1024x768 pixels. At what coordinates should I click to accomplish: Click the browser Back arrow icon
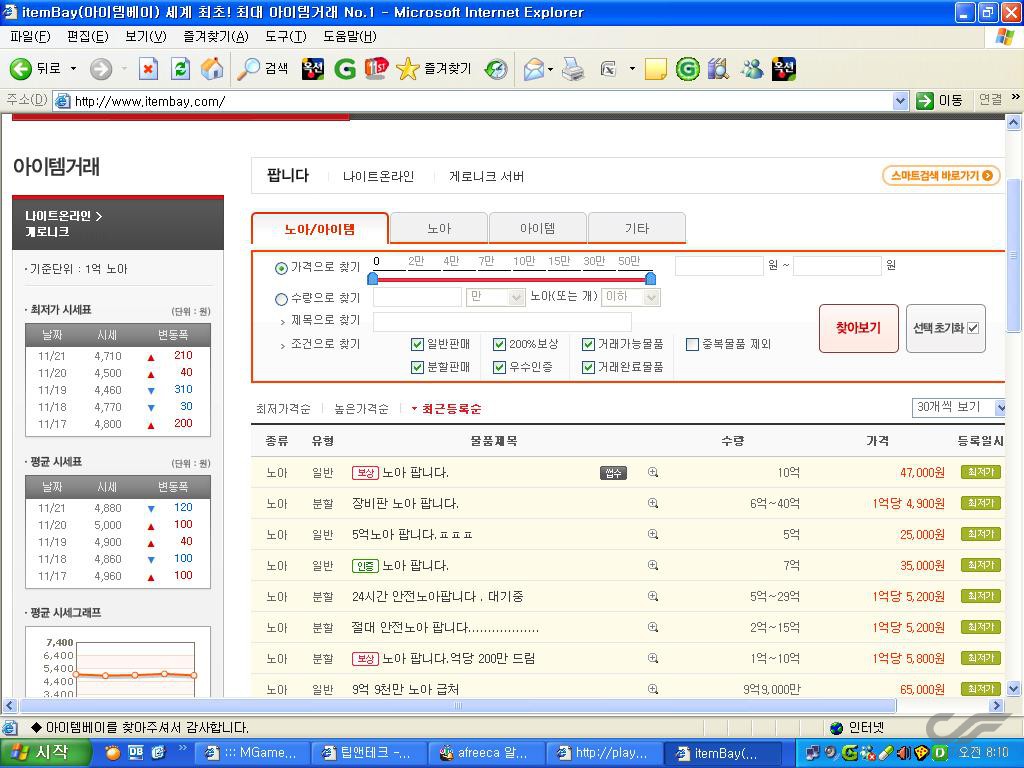pyautogui.click(x=20, y=69)
